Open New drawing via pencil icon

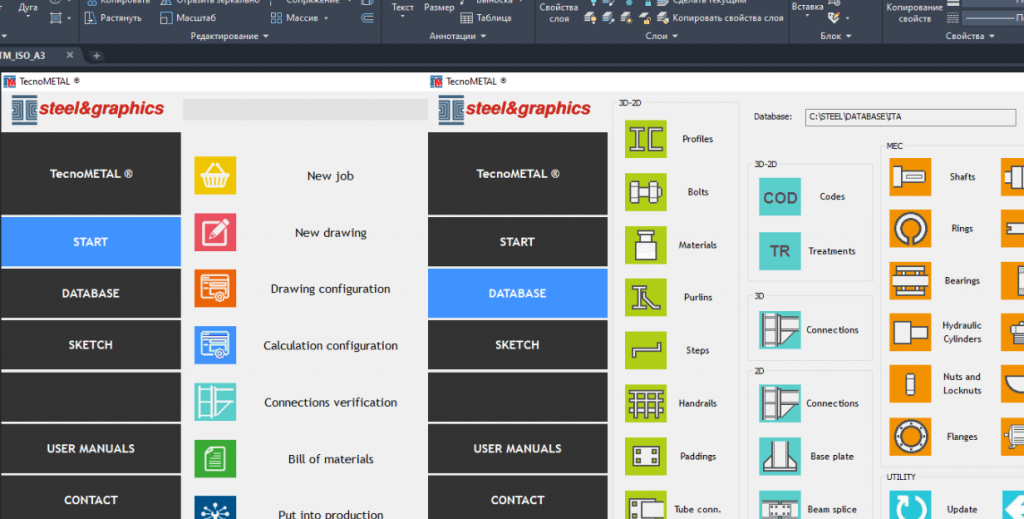click(215, 232)
